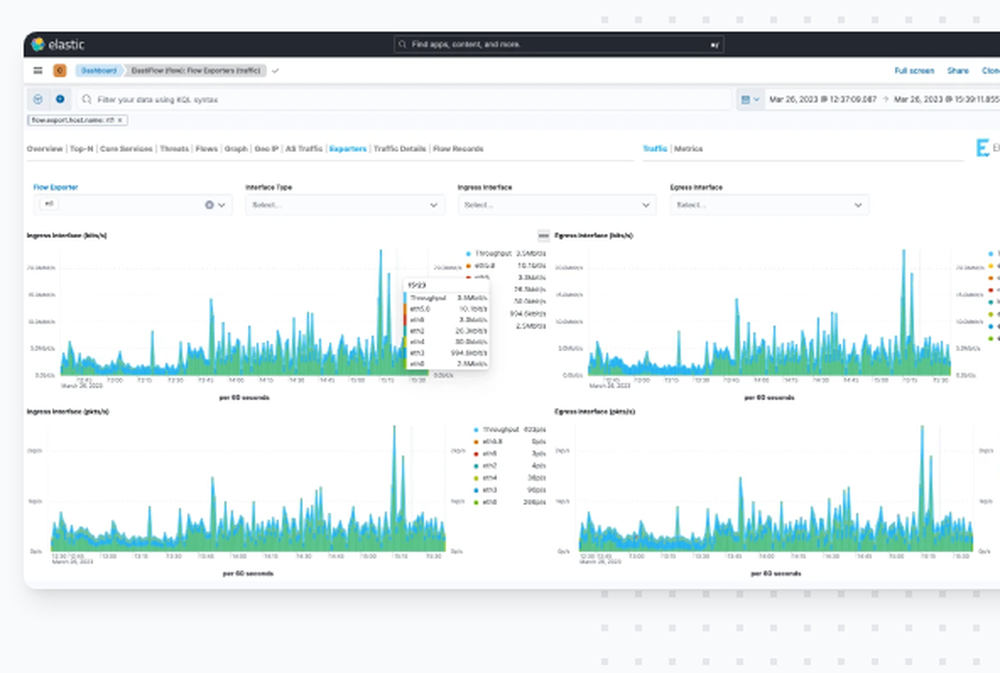The width and height of the screenshot is (1000, 673).
Task: Click the blue add filter plus icon
Action: (60, 99)
